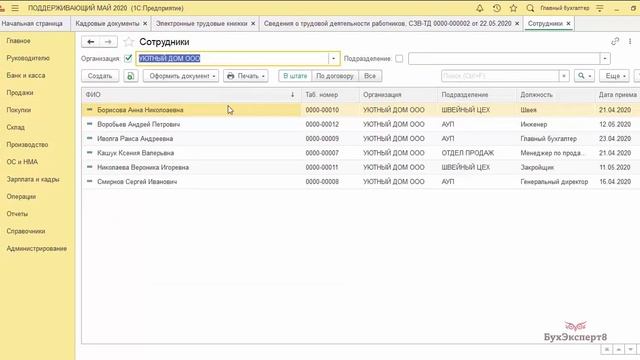640x360 pixels.
Task: Open the Операции section
Action: tap(21, 196)
